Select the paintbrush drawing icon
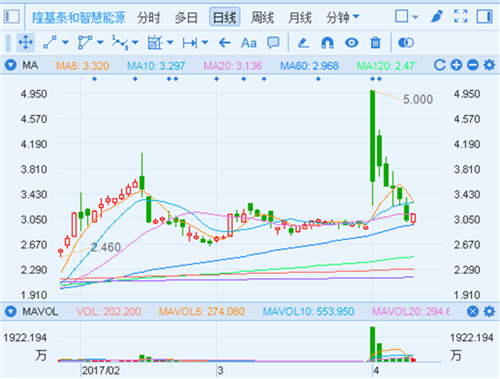Image resolution: width=500 pixels, height=379 pixels. 436,16
